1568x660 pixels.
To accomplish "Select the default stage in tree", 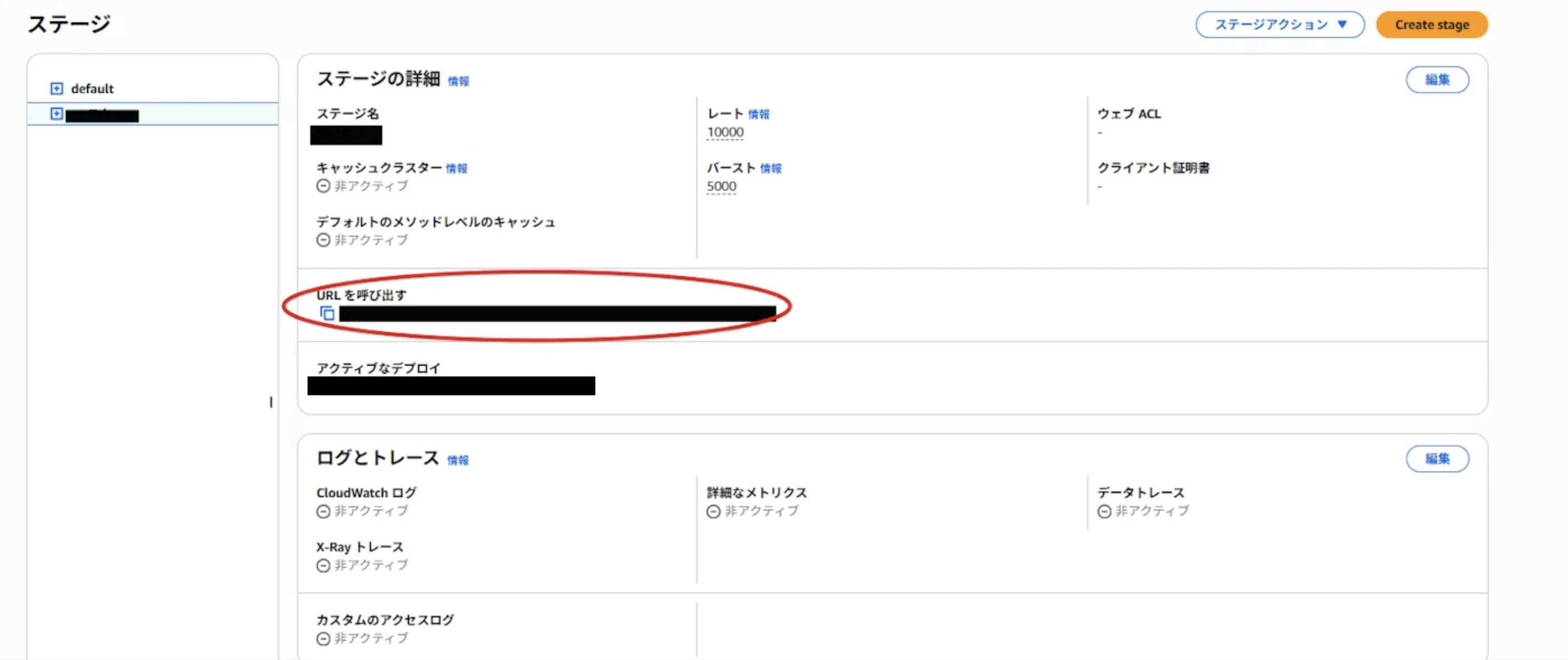I will pyautogui.click(x=92, y=89).
